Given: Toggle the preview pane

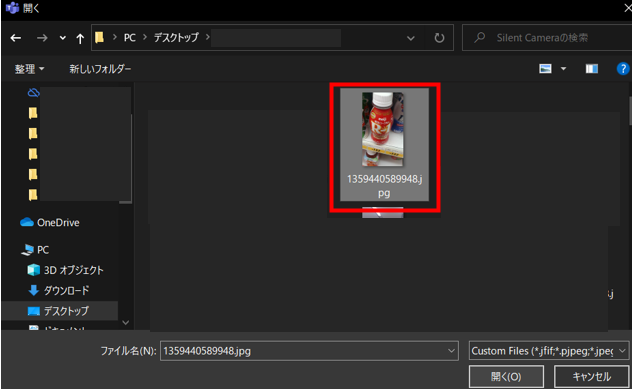Looking at the screenshot, I should tap(592, 69).
